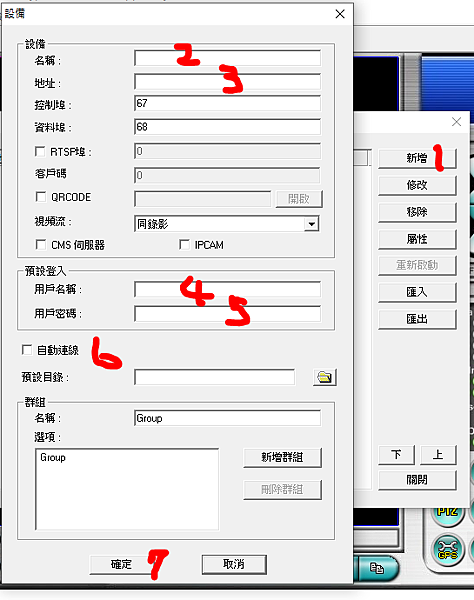
Task: Click the 修改 button
Action: (x=417, y=185)
